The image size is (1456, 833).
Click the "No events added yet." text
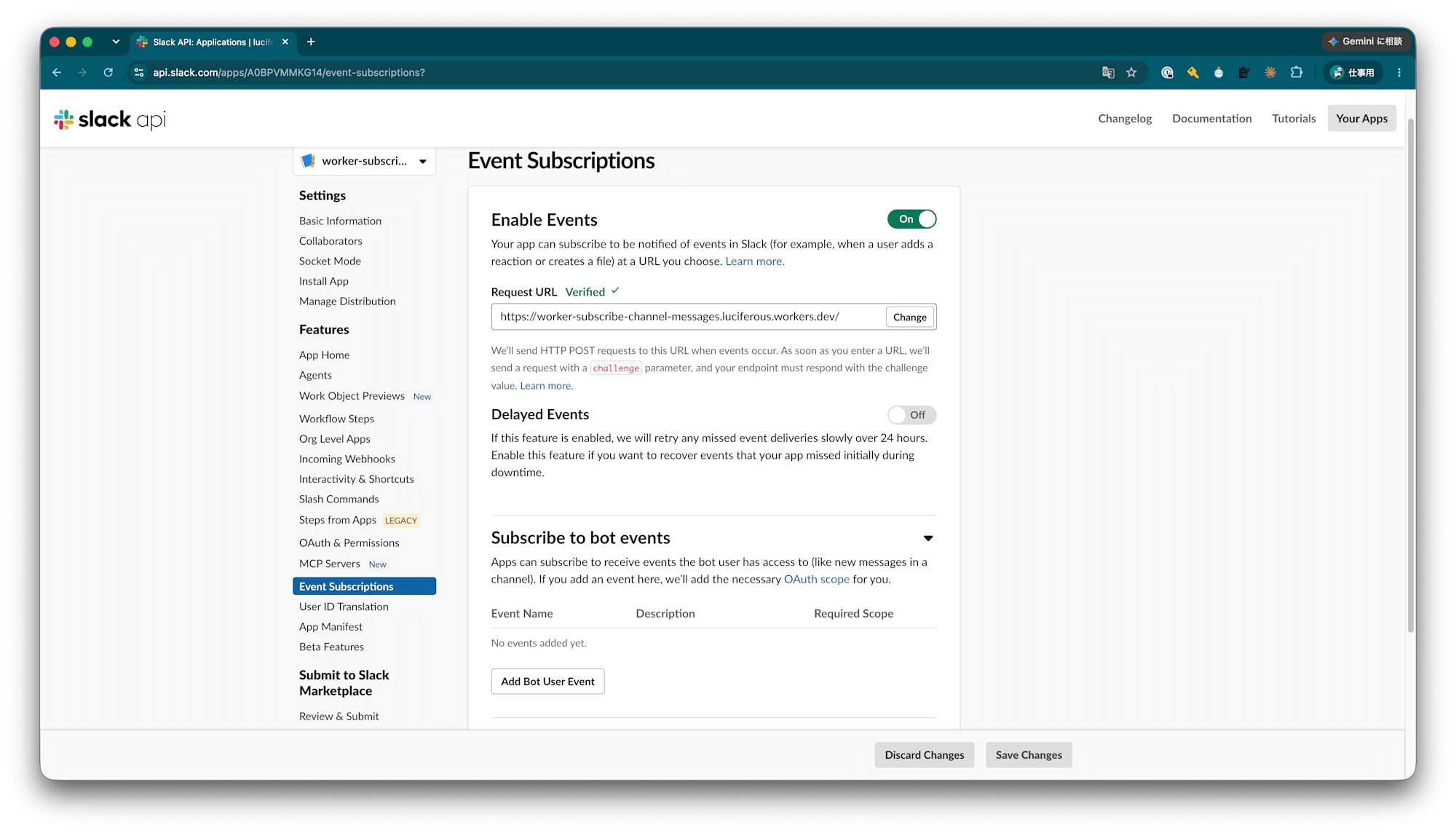coord(539,643)
